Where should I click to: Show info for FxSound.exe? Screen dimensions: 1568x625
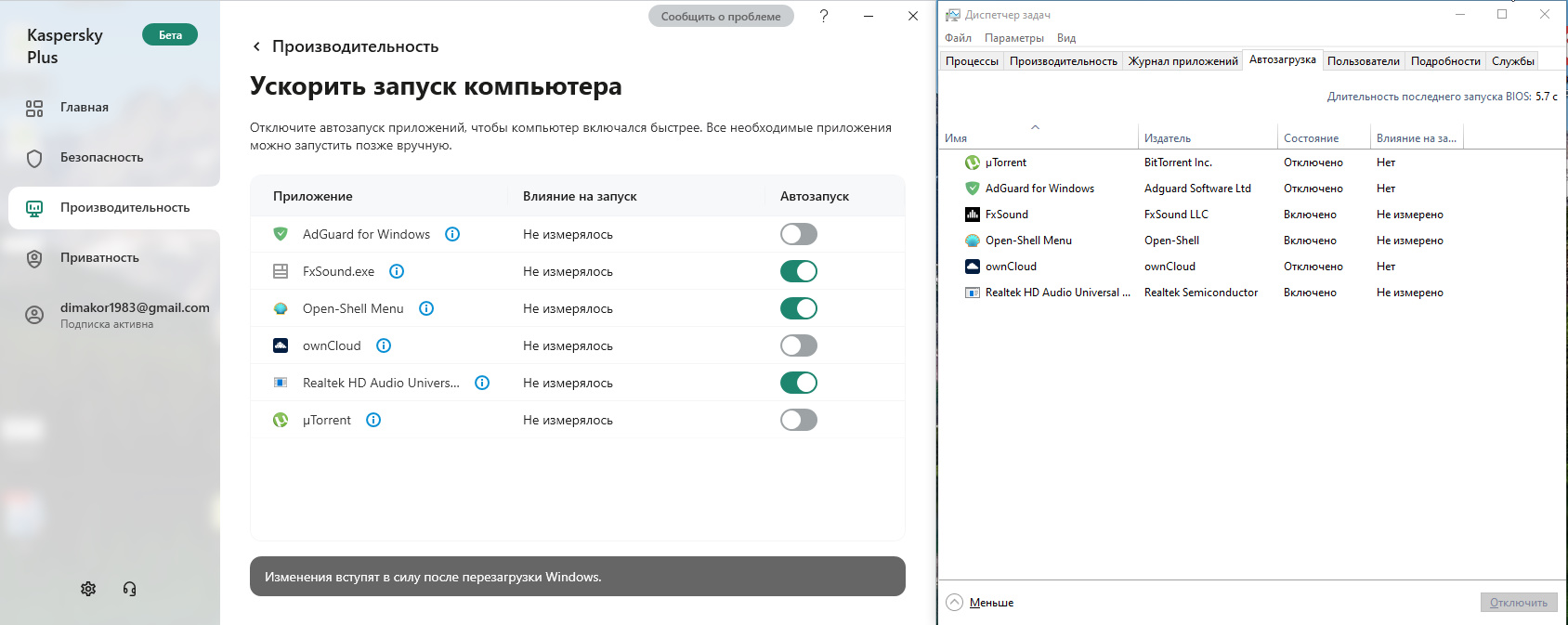(x=397, y=271)
